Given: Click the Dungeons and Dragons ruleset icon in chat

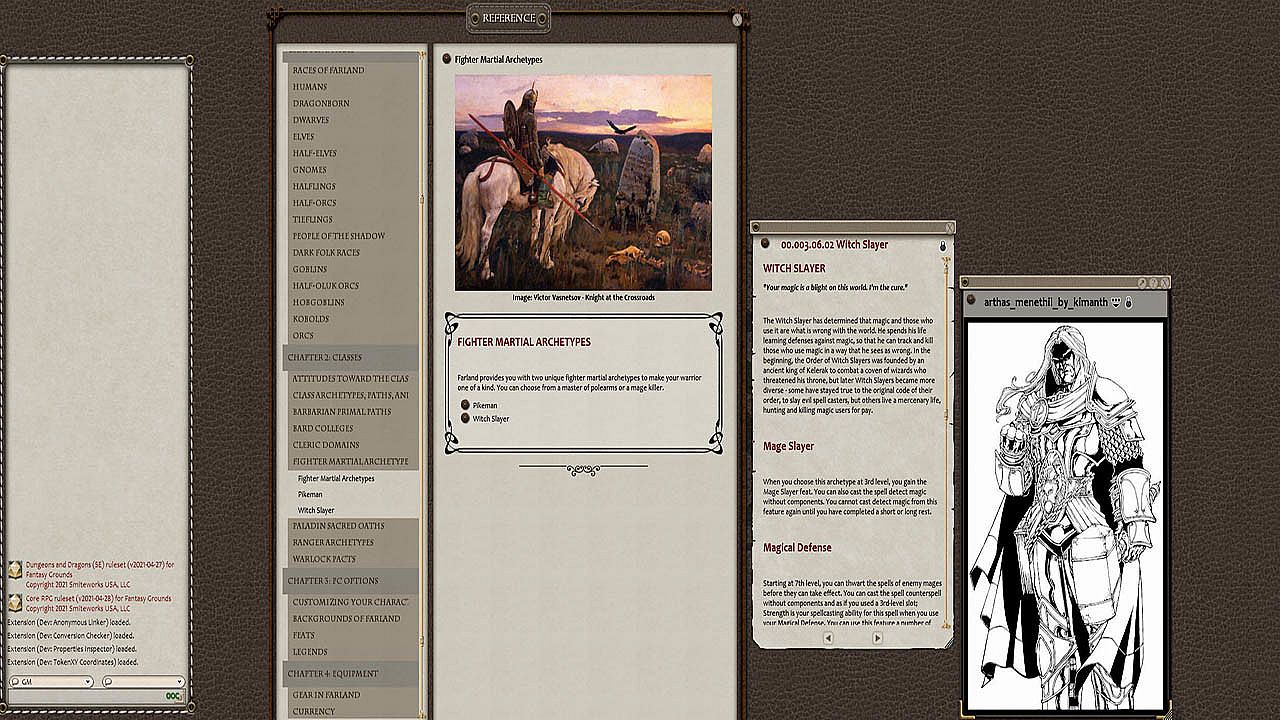Looking at the screenshot, I should pos(15,570).
